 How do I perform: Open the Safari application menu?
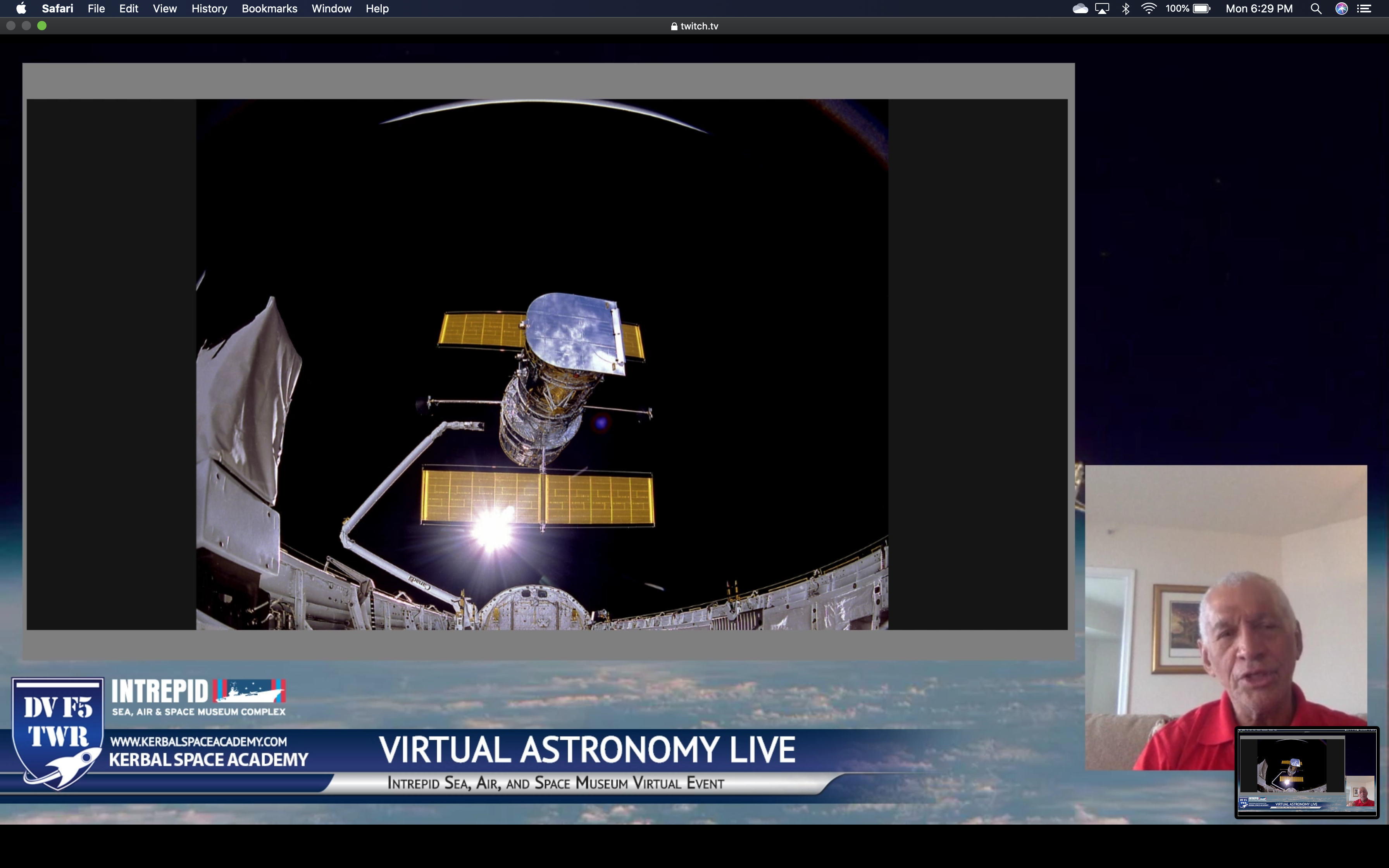(57, 9)
